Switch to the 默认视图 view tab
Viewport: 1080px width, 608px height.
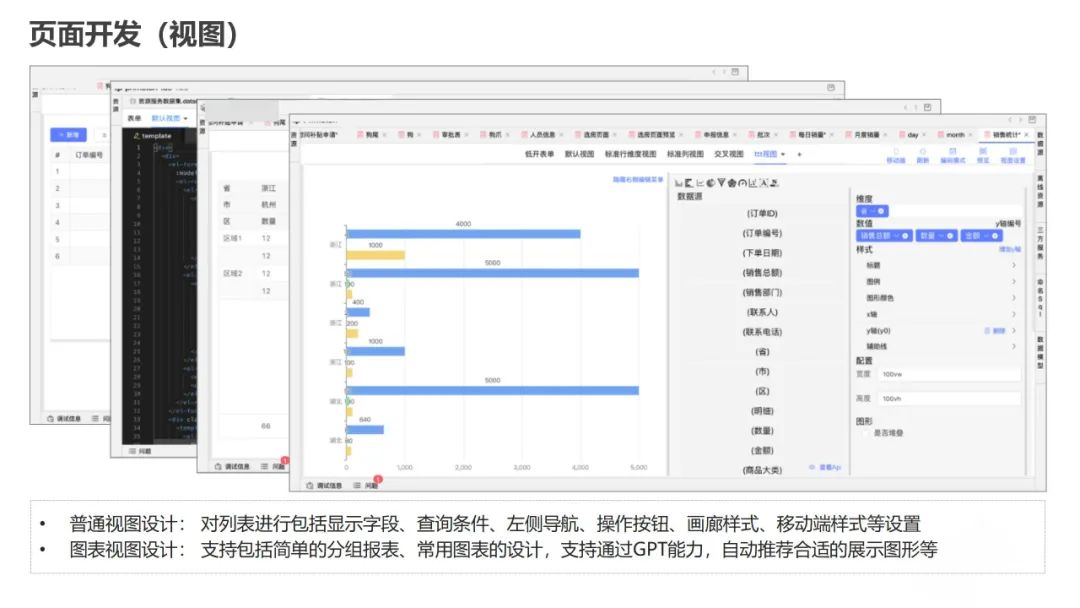point(579,154)
